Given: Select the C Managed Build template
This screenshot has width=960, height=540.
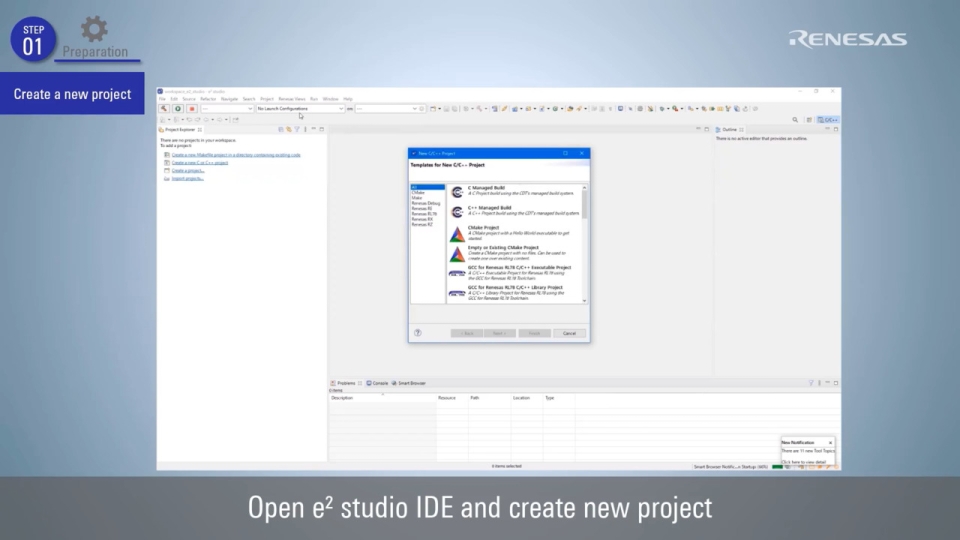Looking at the screenshot, I should [x=514, y=191].
